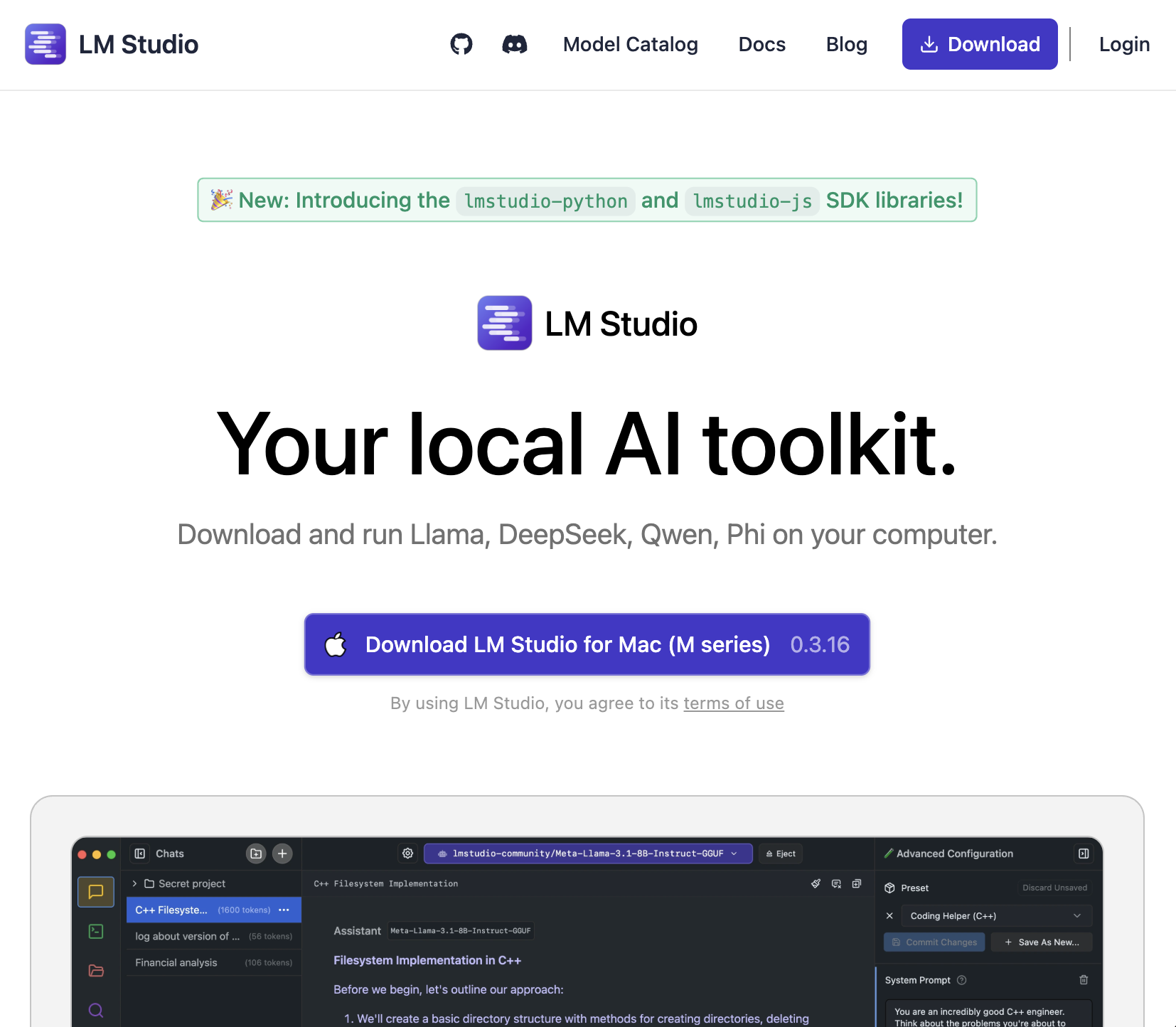
Task: Open the Coding Helper (C++) preset dropdown
Action: coord(996,916)
